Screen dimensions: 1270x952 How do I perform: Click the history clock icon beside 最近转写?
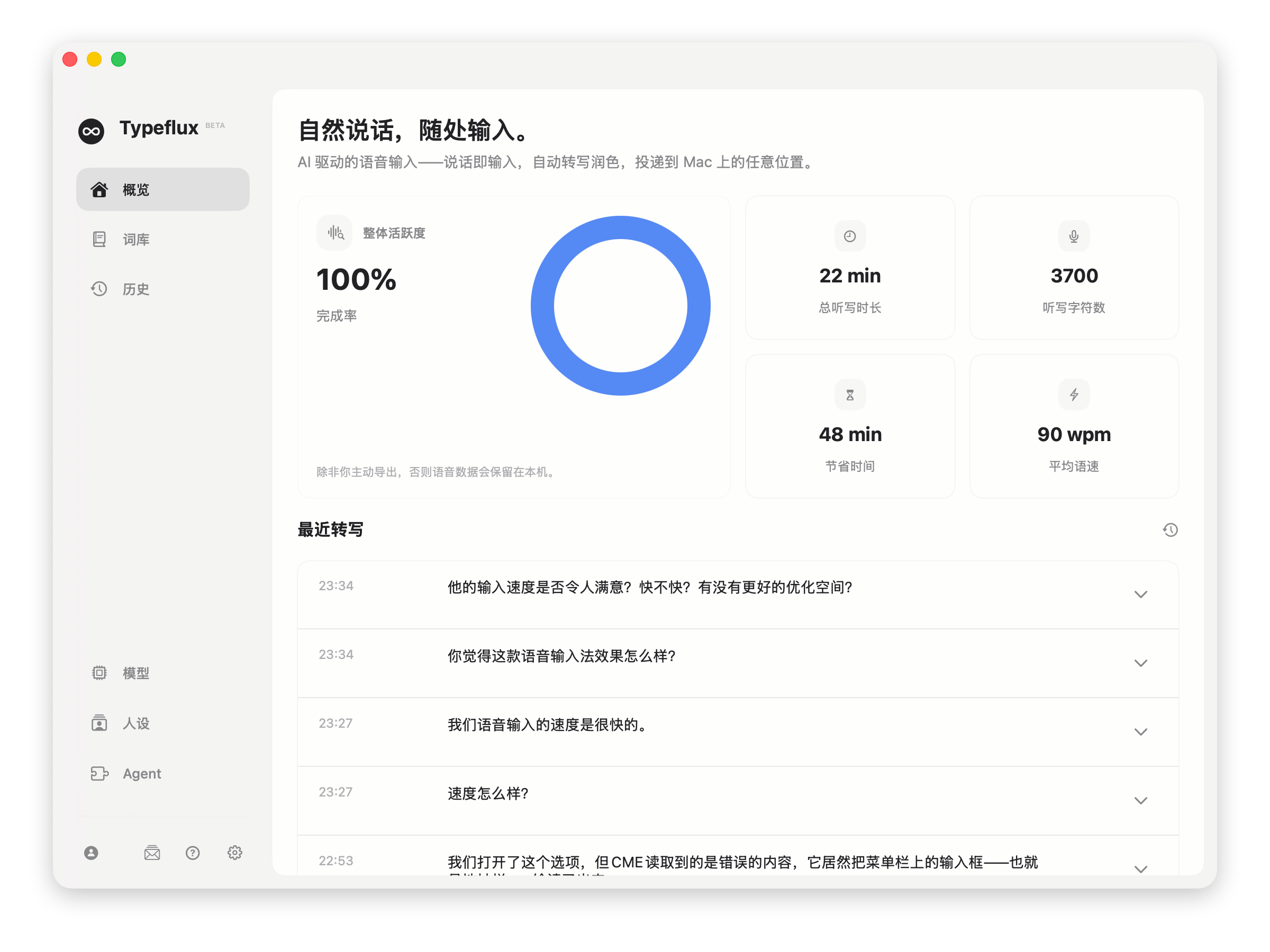[1170, 529]
